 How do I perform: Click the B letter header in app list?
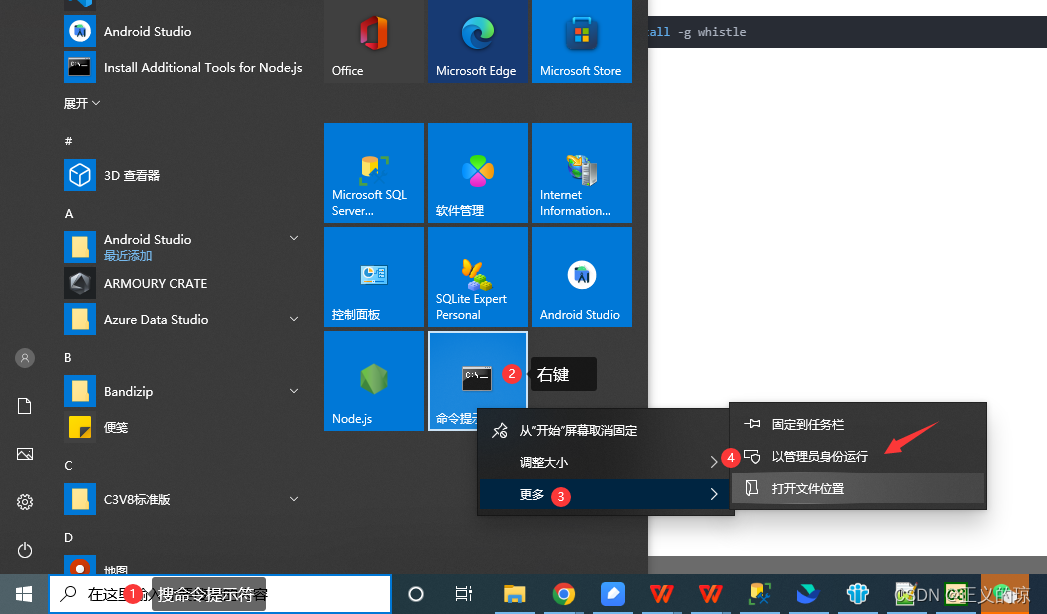(x=68, y=358)
